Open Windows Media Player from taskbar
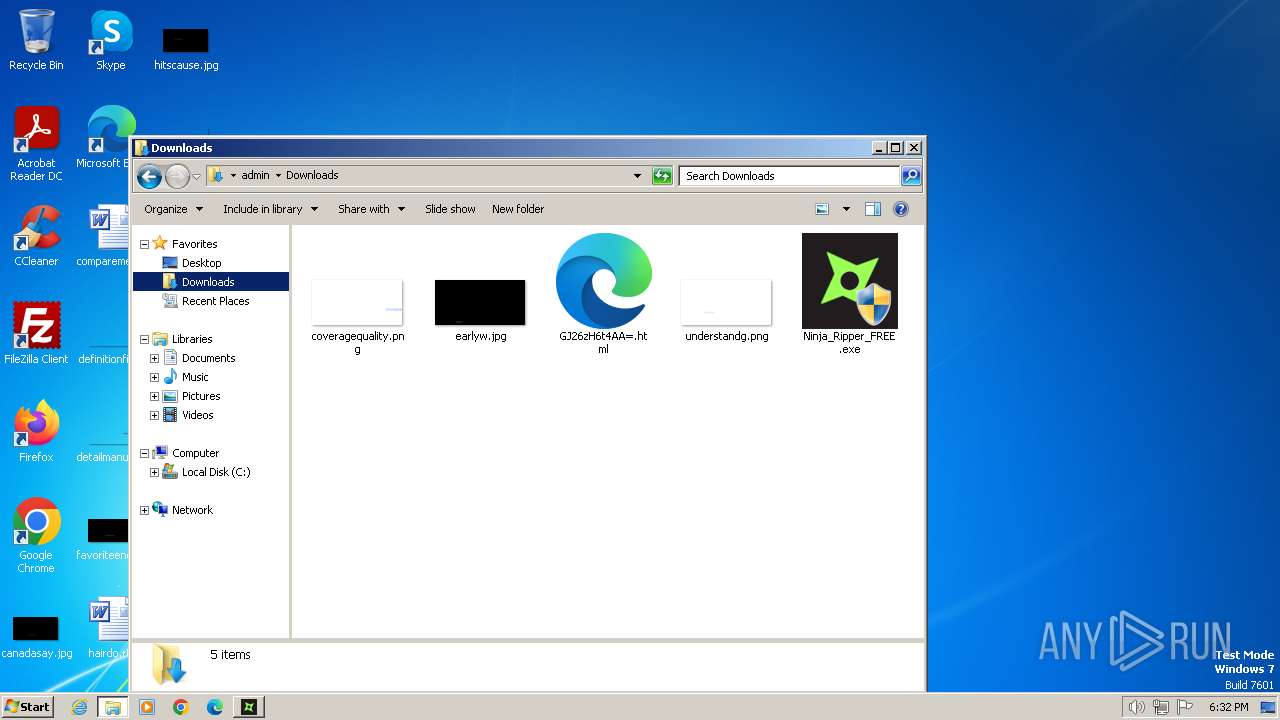The height and width of the screenshot is (720, 1280). 147,707
